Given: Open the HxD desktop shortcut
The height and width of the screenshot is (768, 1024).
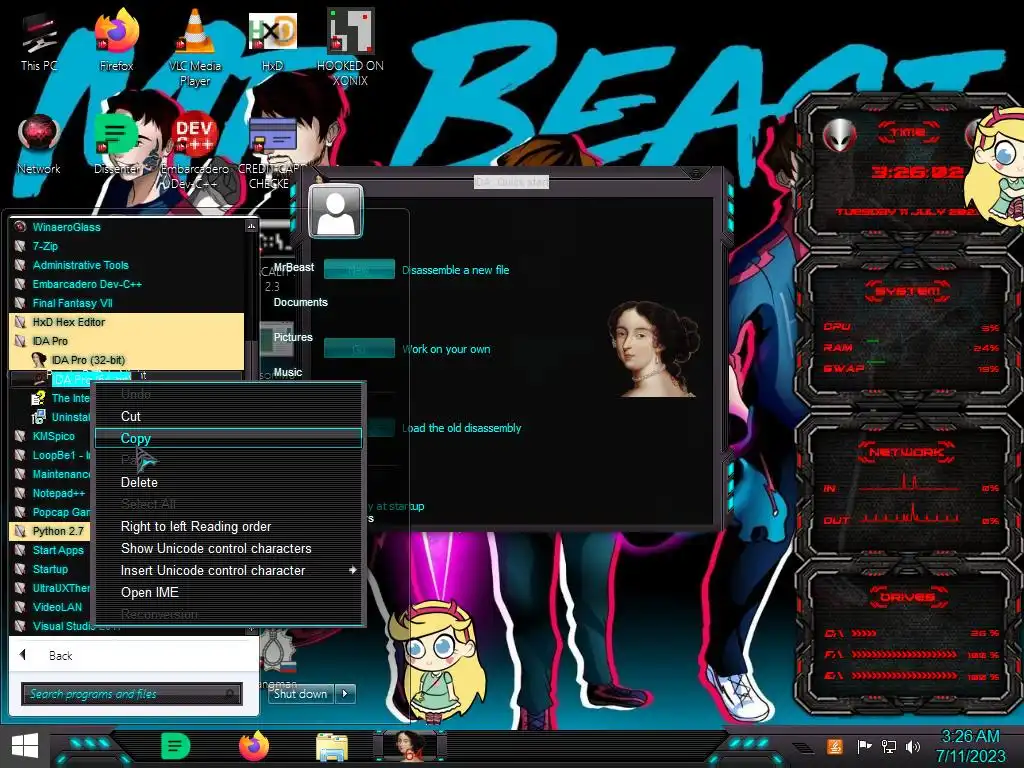Looking at the screenshot, I should tap(272, 40).
